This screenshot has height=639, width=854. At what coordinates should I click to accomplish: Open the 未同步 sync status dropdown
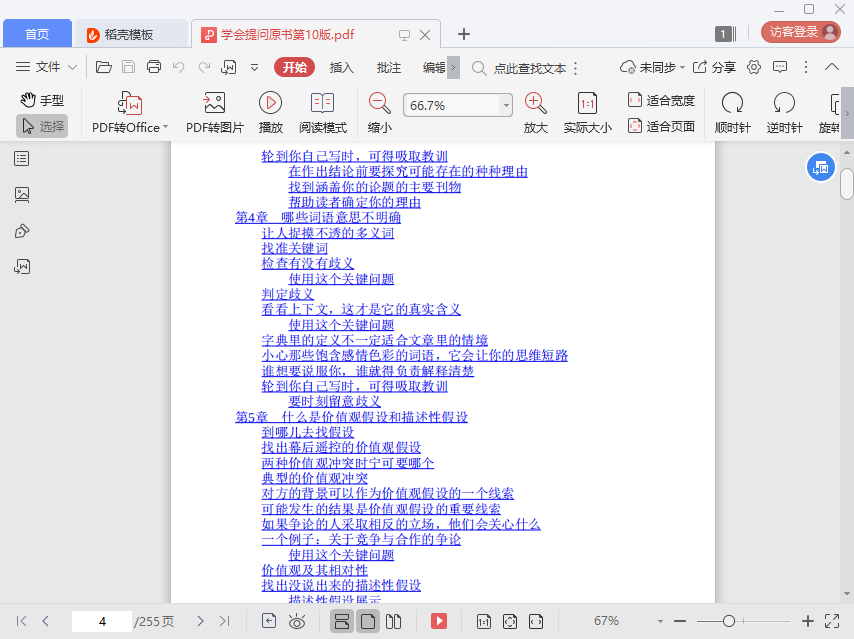pos(652,68)
